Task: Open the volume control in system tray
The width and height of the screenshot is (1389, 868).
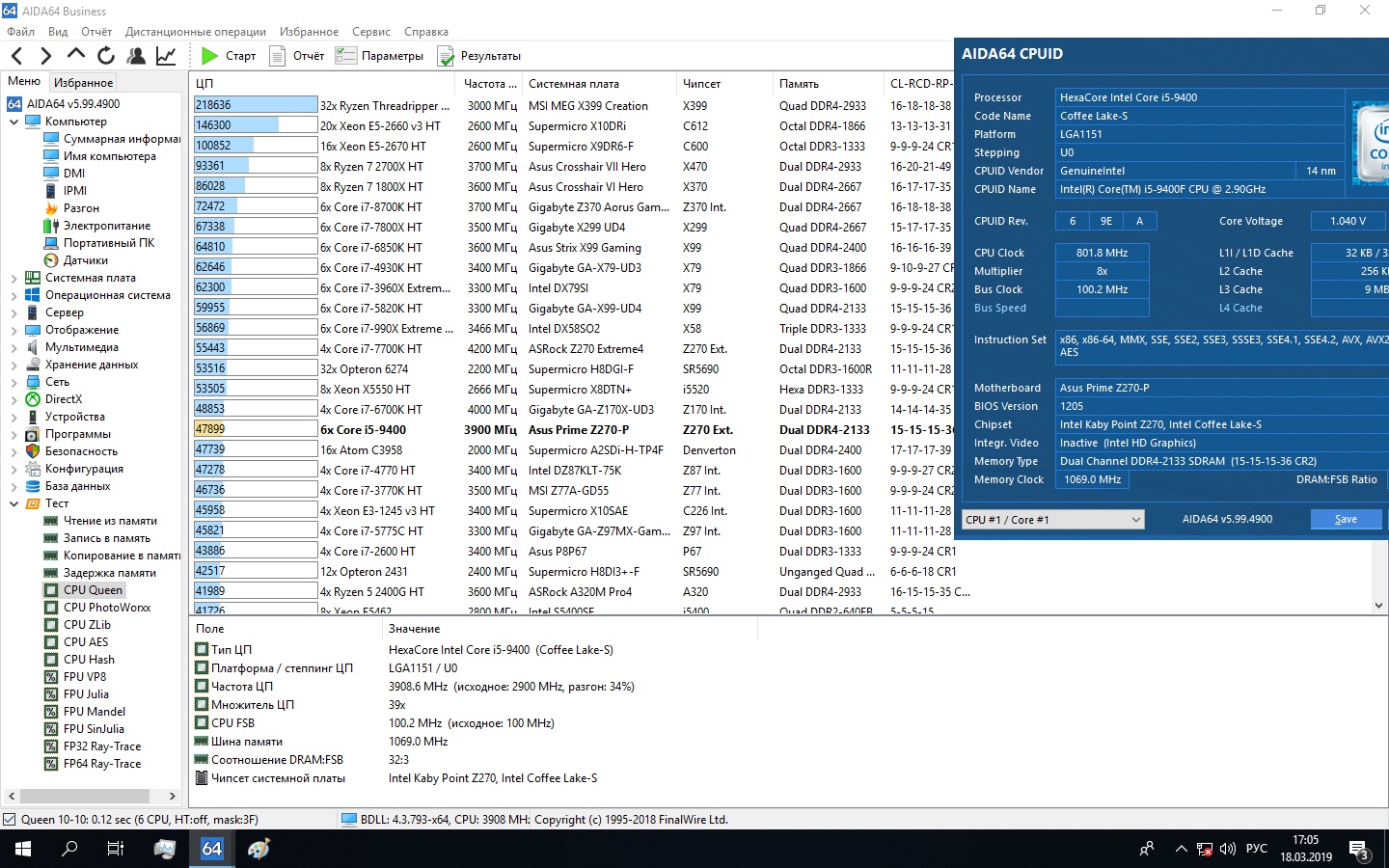Action: tap(1228, 850)
